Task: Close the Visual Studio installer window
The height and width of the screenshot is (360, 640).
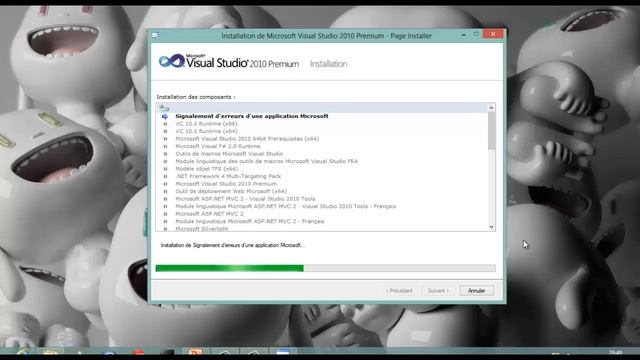Action: (493, 34)
